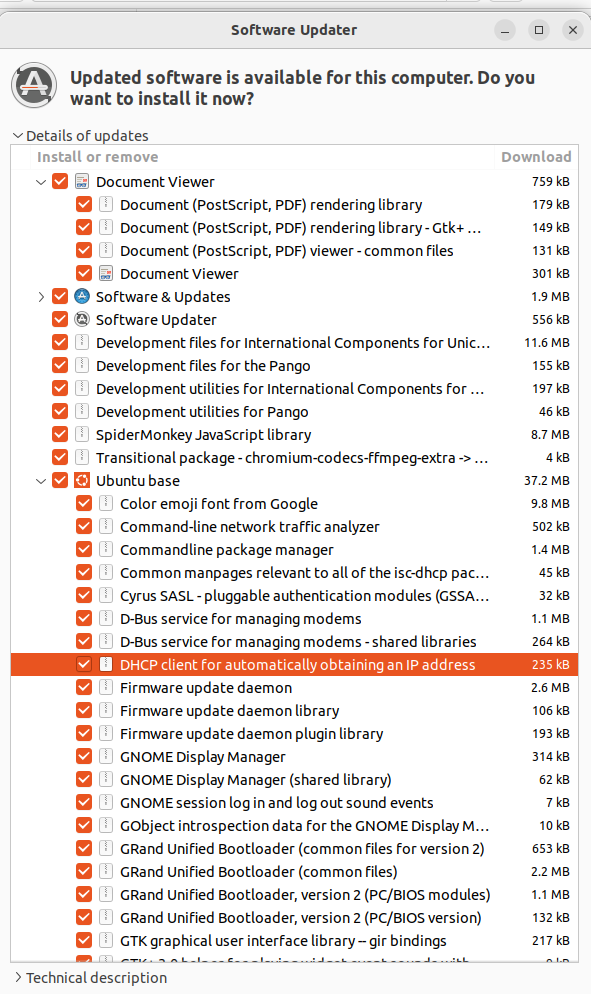Click package icon of Transitional package chromium-codecs row

(82, 457)
